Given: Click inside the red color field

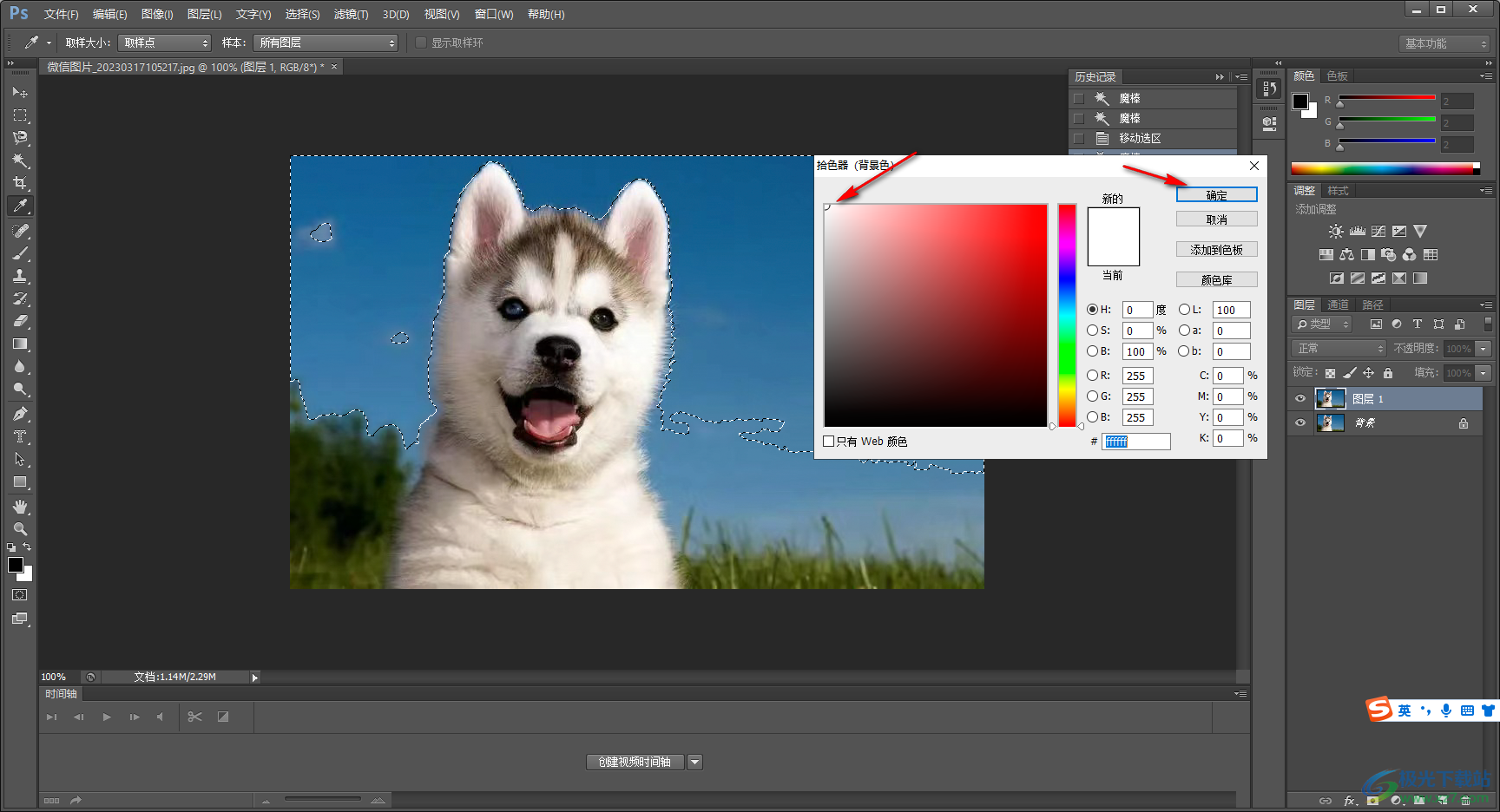Looking at the screenshot, I should 936,315.
